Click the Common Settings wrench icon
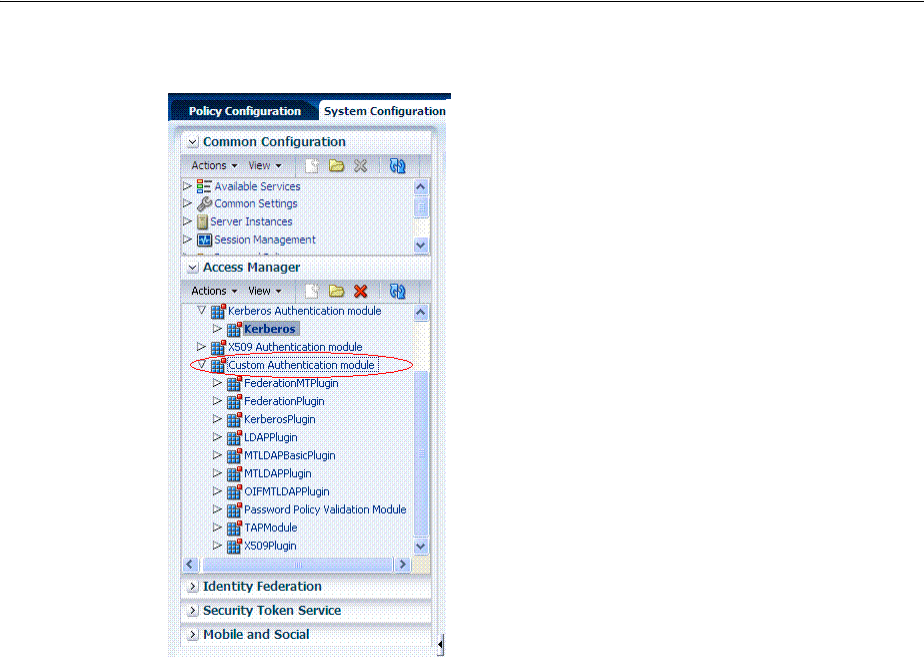The width and height of the screenshot is (924, 657). click(x=204, y=204)
